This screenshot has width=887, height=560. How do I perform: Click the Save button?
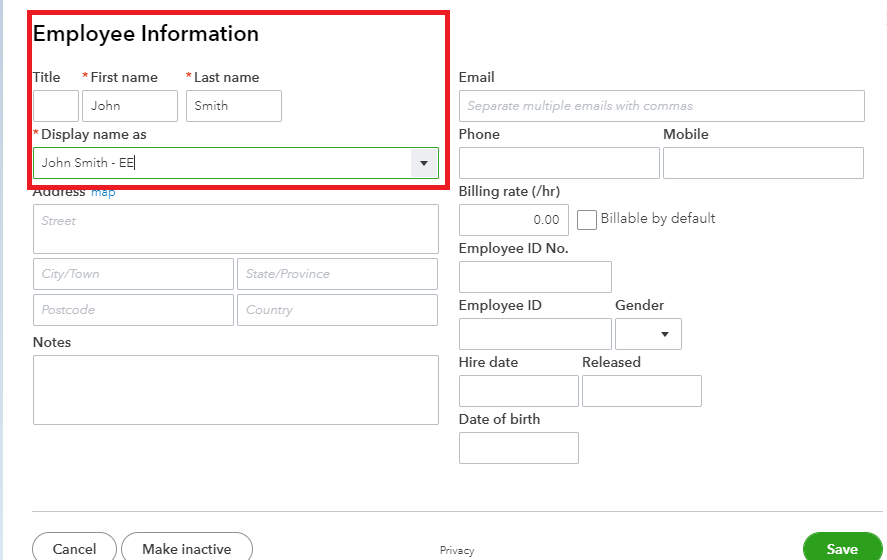(841, 548)
